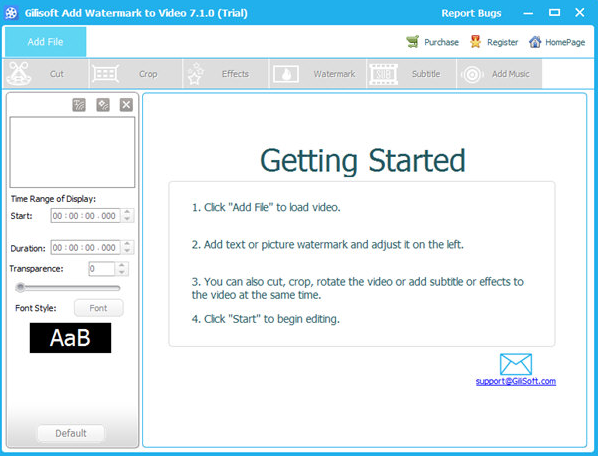Click the Start time input field
598x456 pixels.
[85, 216]
